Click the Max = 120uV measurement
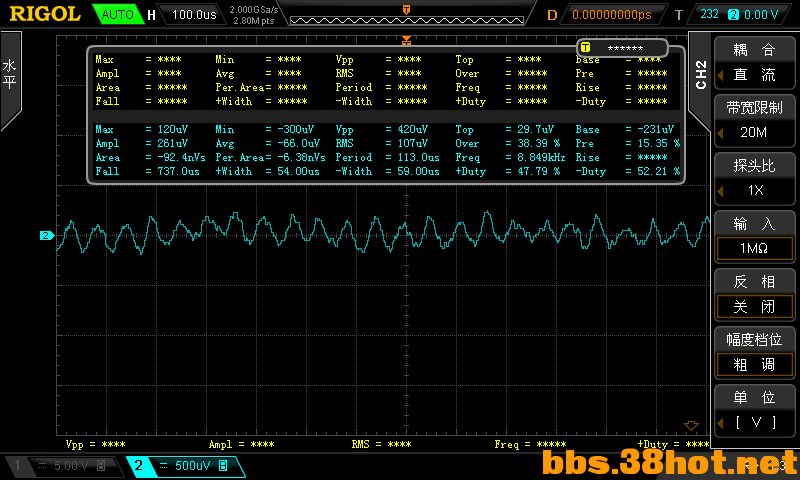Screen dimensions: 800x480 point(142,130)
